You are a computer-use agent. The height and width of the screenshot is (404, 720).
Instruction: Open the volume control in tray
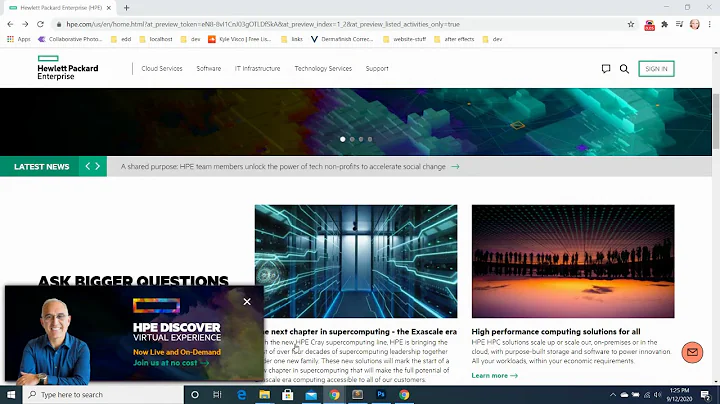[658, 395]
